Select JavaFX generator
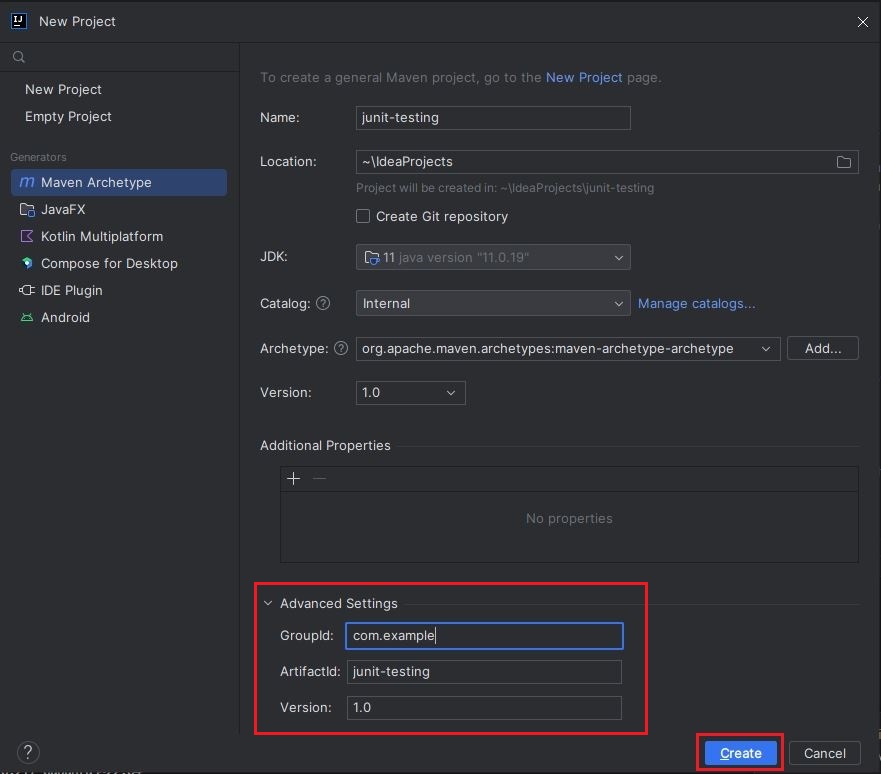 [119, 210]
